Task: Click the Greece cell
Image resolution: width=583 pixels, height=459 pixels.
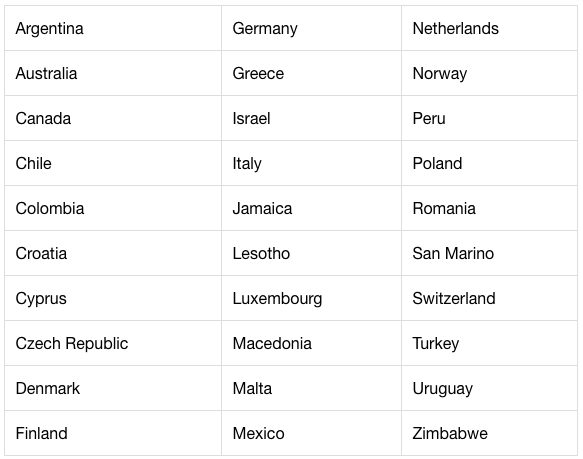Action: (x=312, y=73)
